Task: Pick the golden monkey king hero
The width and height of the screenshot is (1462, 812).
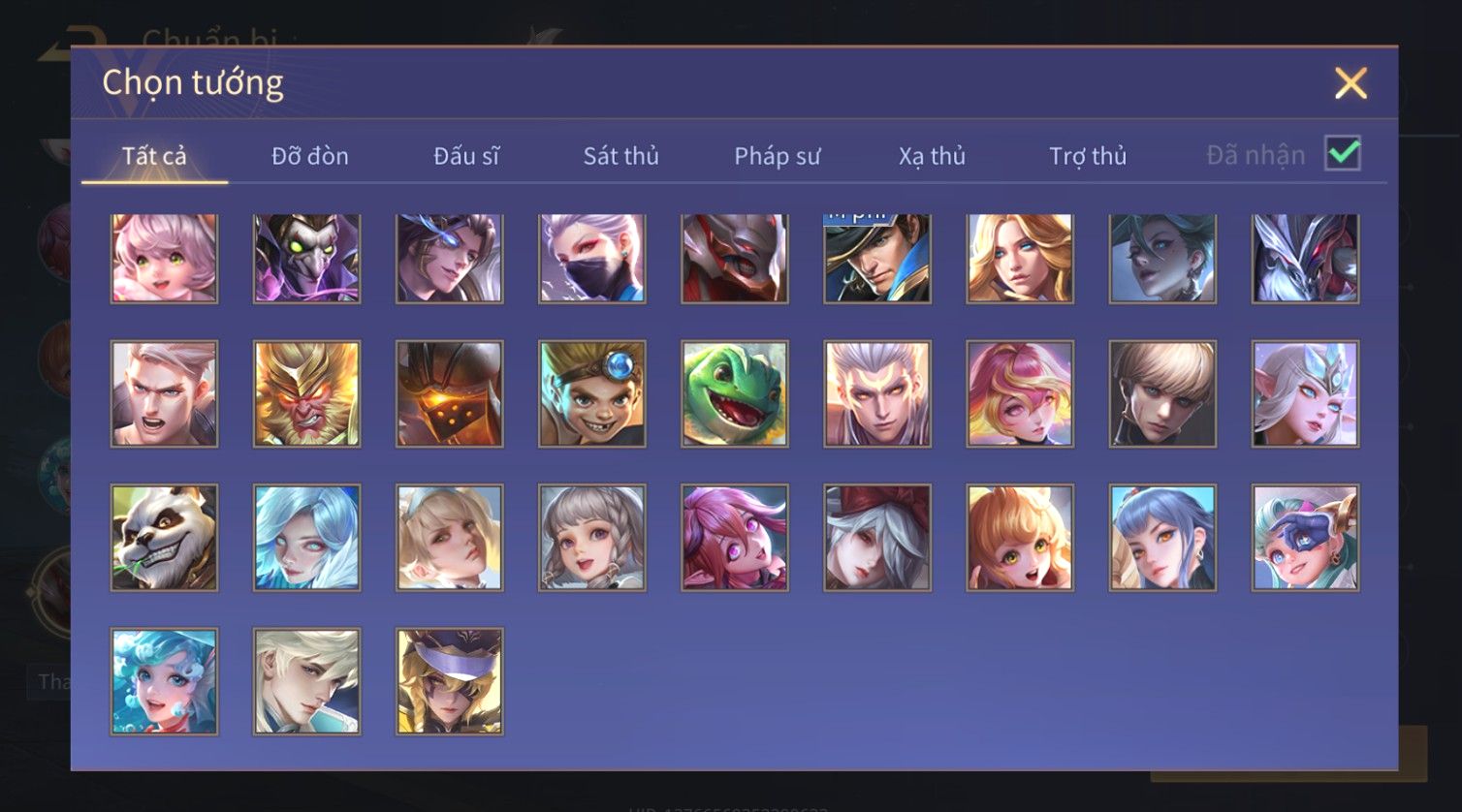Action: point(307,394)
